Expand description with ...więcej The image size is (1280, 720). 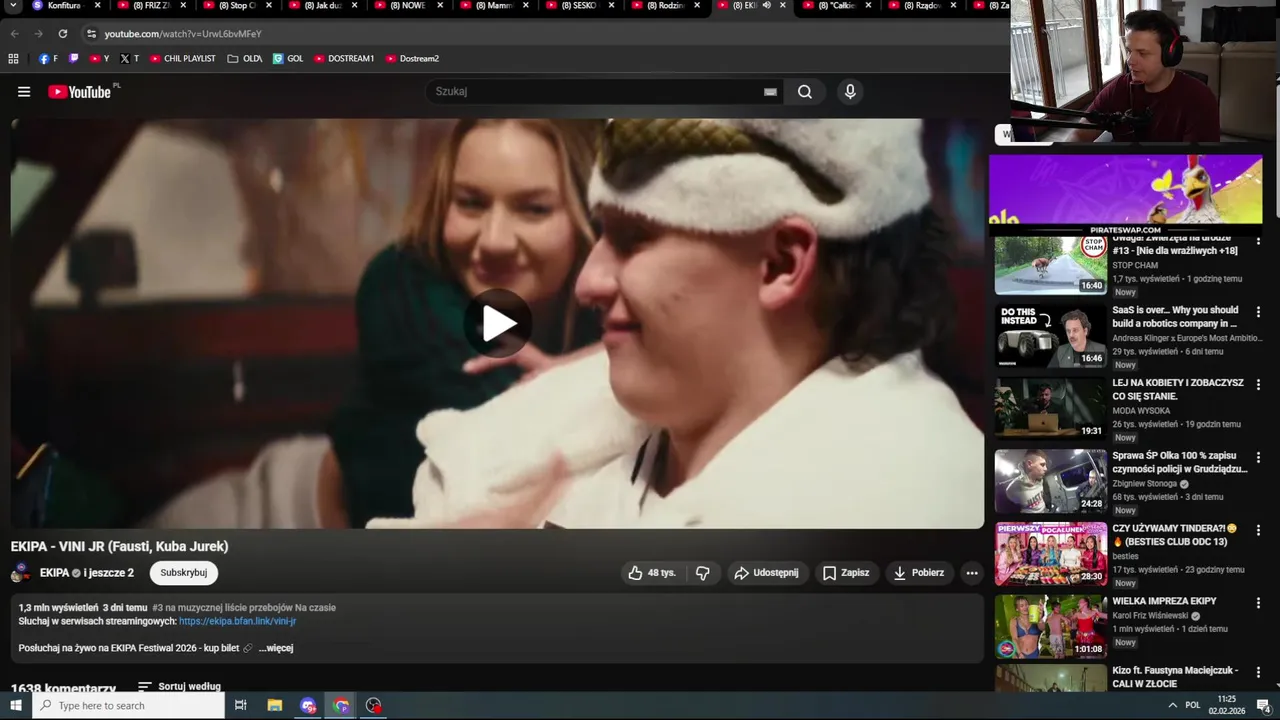coord(276,648)
